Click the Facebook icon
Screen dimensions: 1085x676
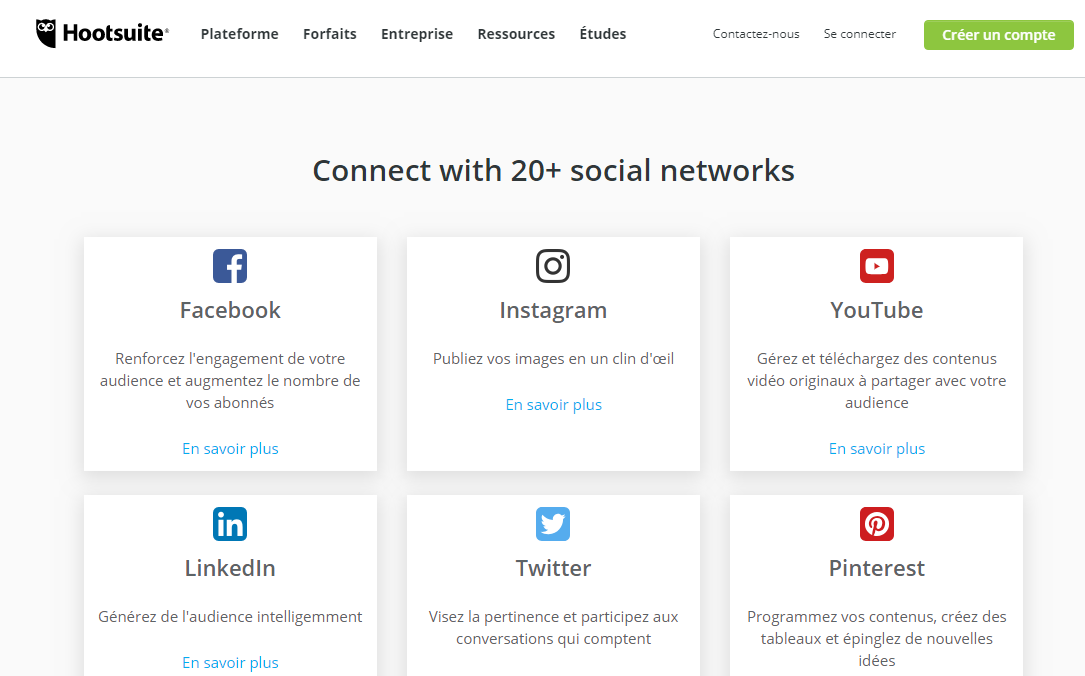(x=230, y=266)
